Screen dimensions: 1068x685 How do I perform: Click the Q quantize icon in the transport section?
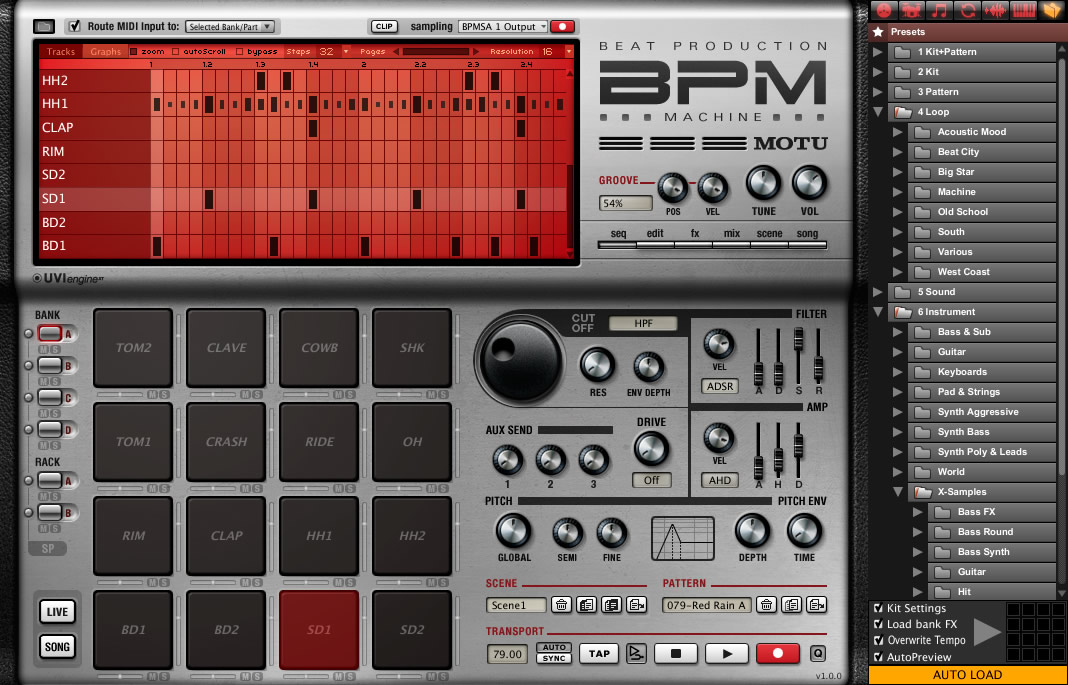pyautogui.click(x=817, y=653)
